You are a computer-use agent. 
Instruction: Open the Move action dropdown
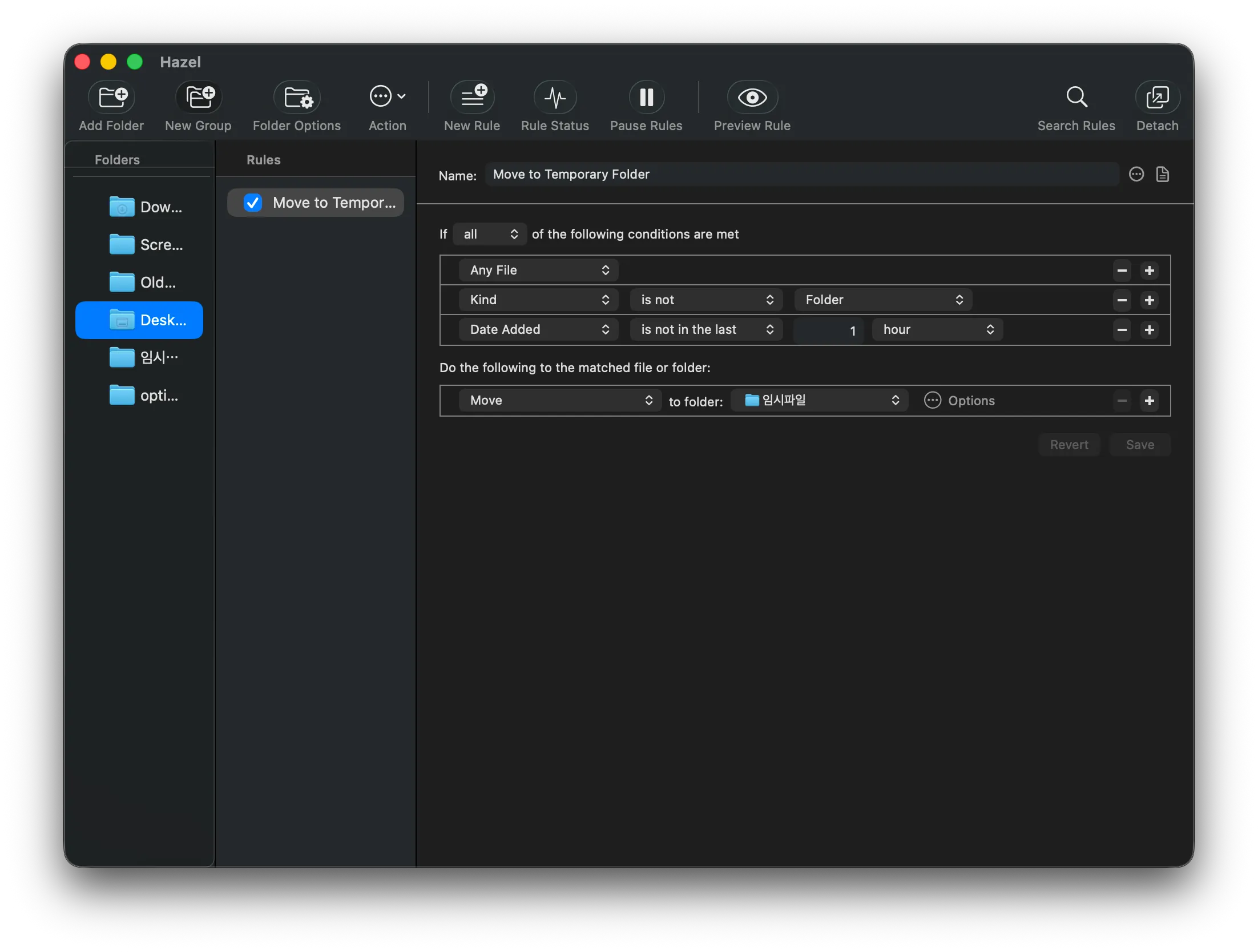tap(560, 400)
